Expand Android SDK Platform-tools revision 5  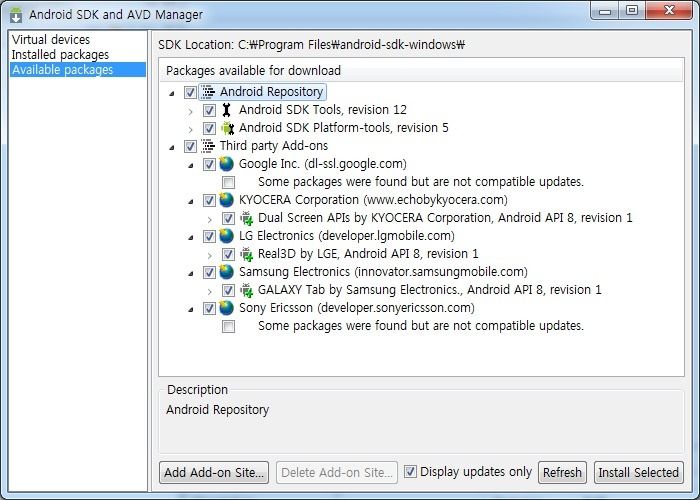tap(191, 129)
